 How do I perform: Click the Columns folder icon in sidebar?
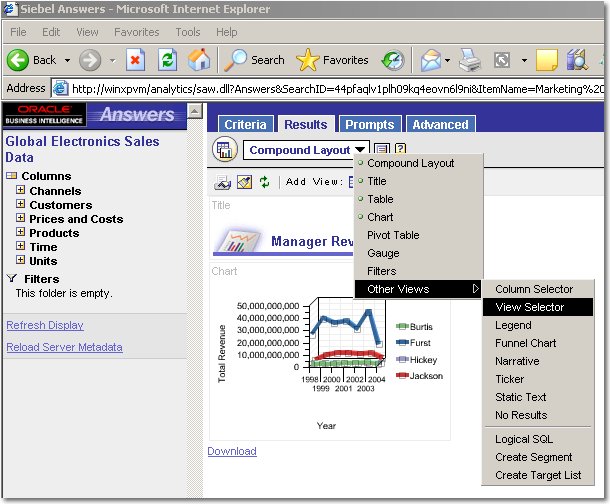click(x=12, y=176)
